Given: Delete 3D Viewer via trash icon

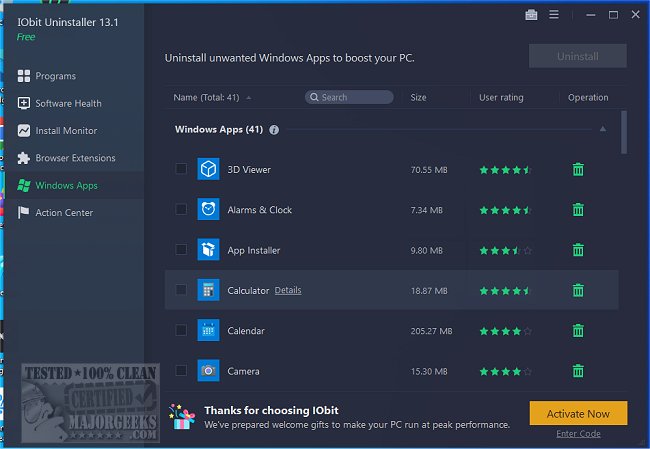Looking at the screenshot, I should point(578,170).
